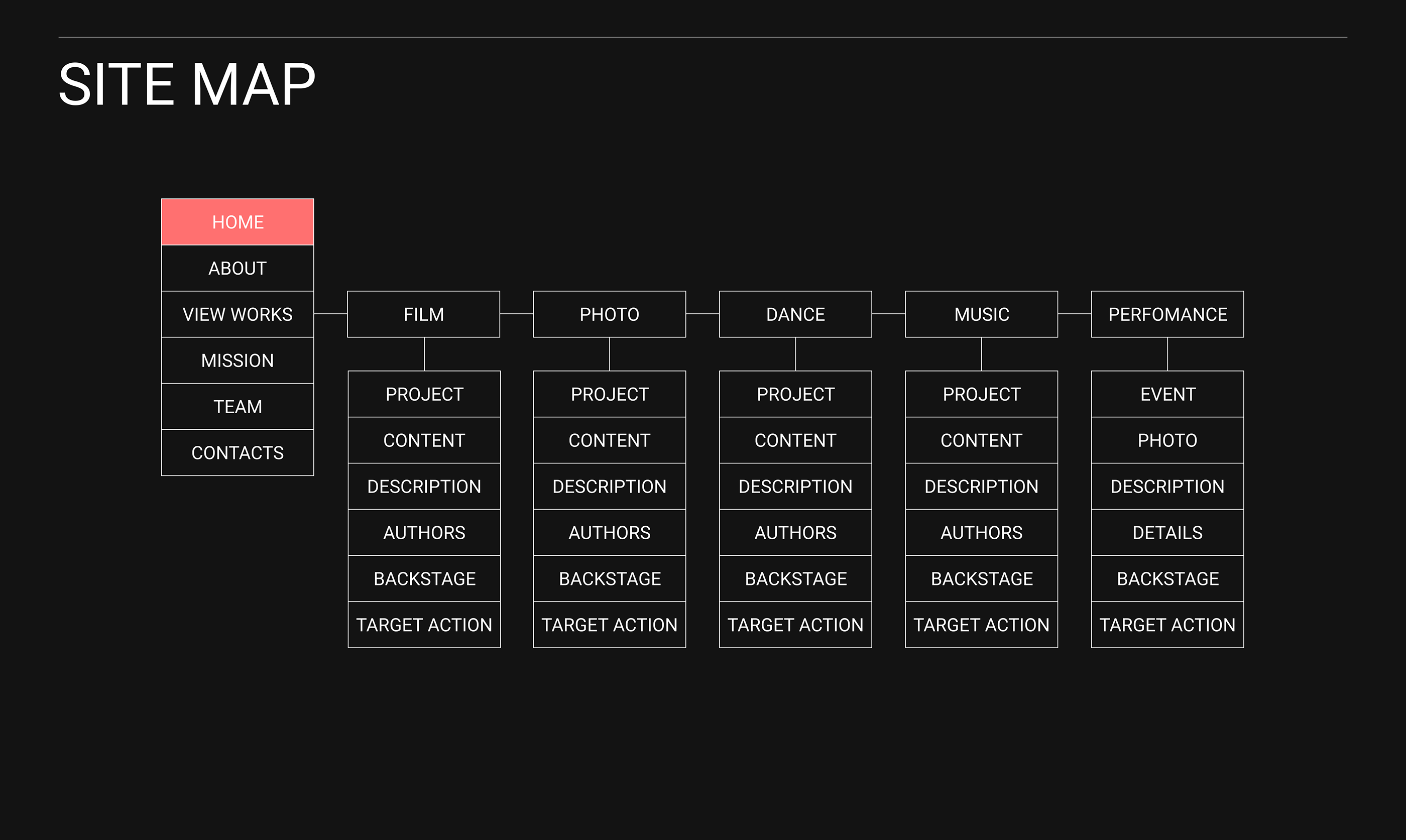Choose the MUSIC category box
The image size is (1406, 840).
pos(982,314)
